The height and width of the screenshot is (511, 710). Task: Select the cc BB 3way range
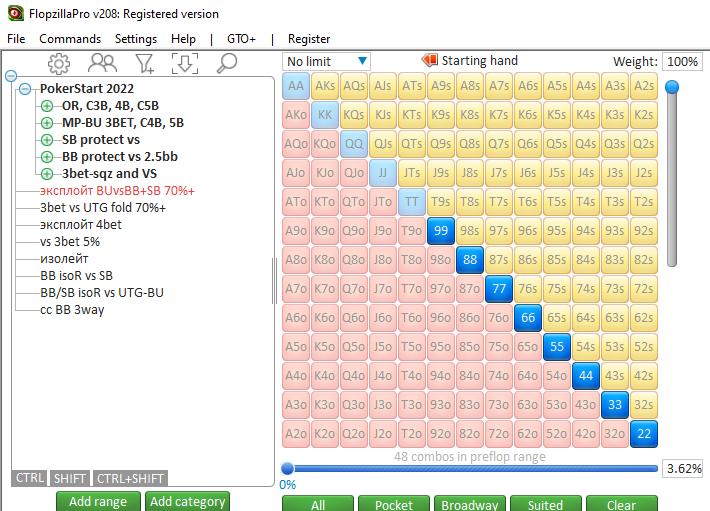point(72,310)
